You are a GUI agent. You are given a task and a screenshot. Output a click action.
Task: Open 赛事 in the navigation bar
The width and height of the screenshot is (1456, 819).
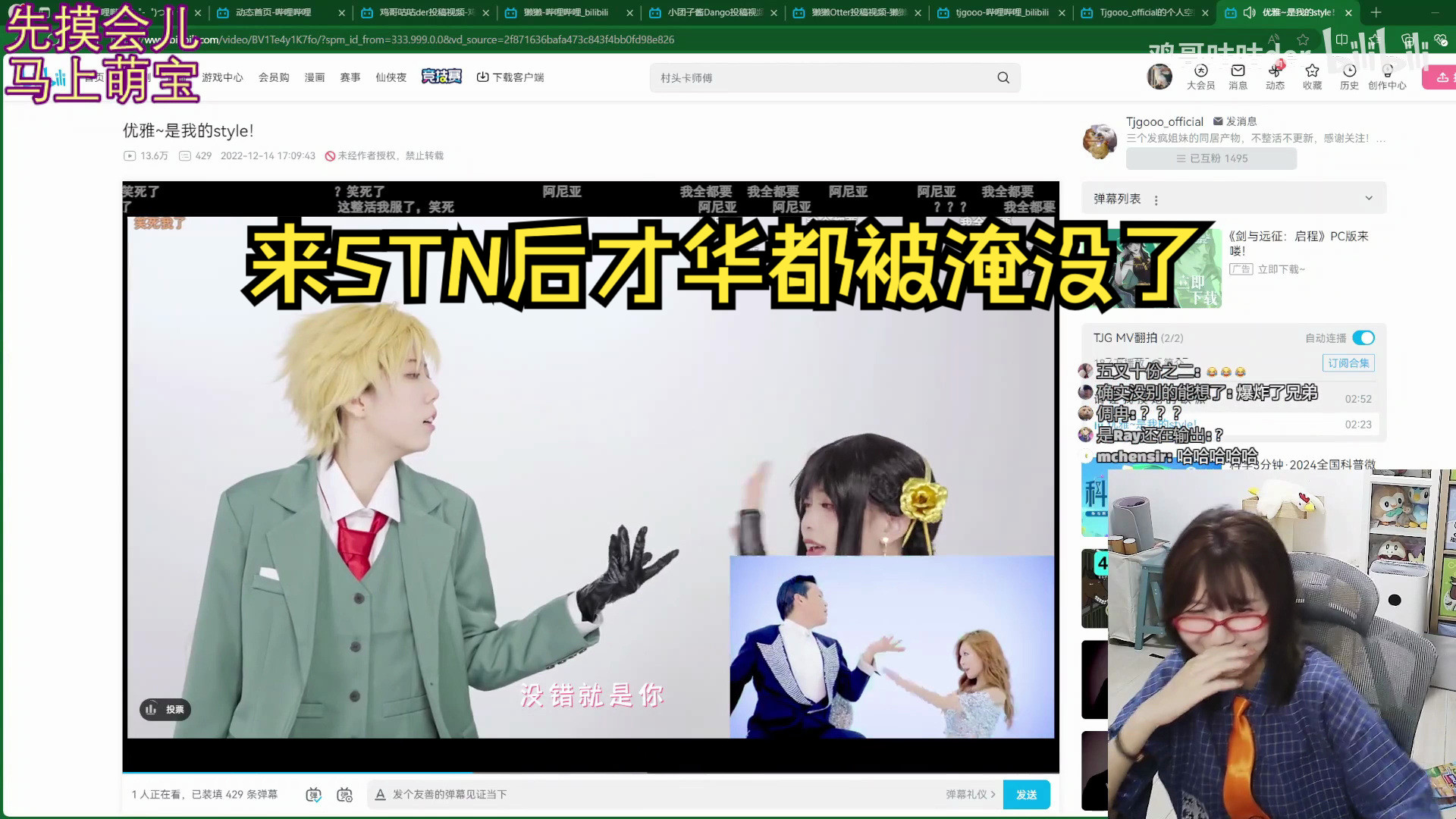[350, 77]
